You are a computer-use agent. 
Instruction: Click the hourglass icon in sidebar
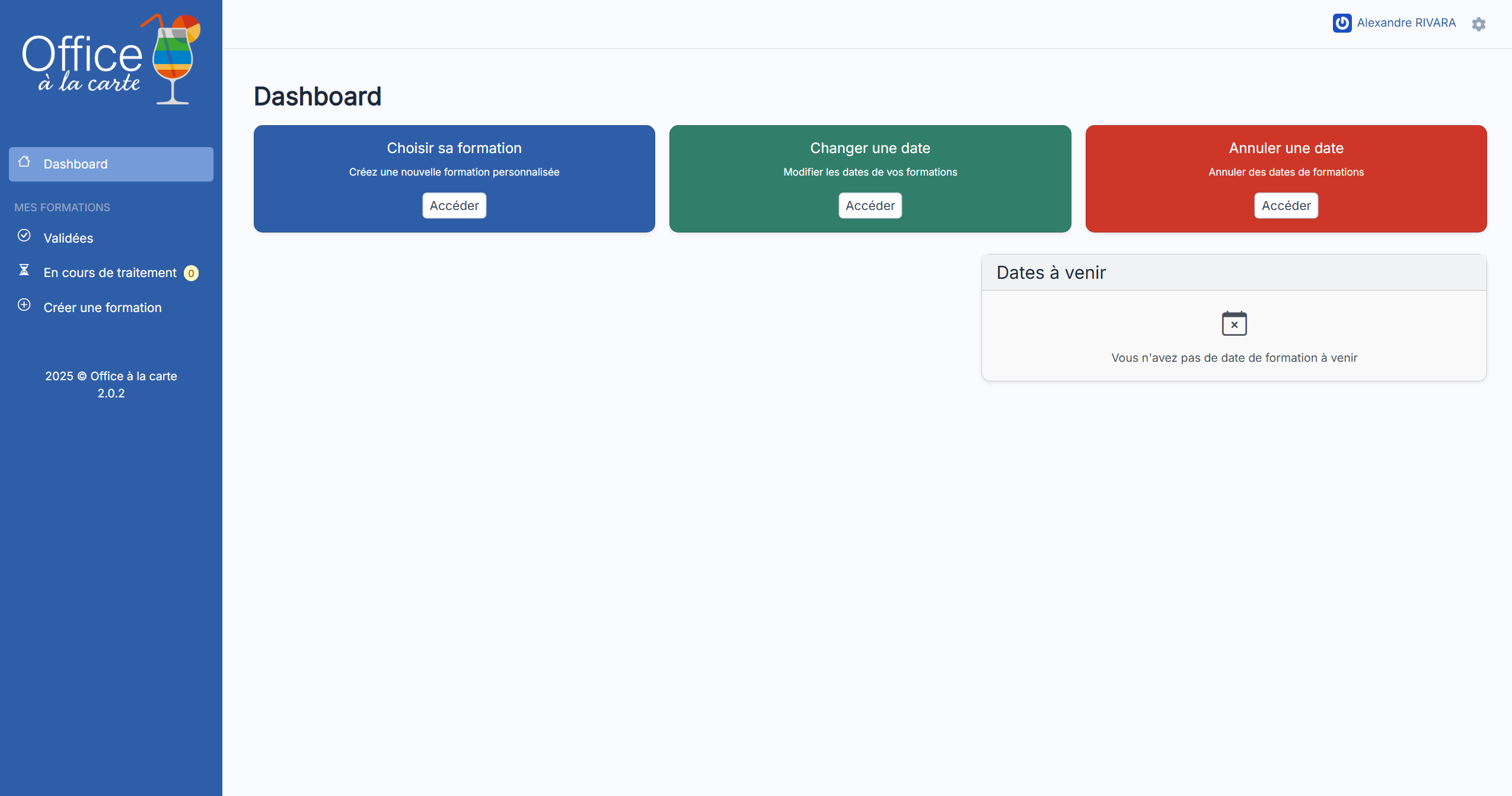click(x=24, y=270)
